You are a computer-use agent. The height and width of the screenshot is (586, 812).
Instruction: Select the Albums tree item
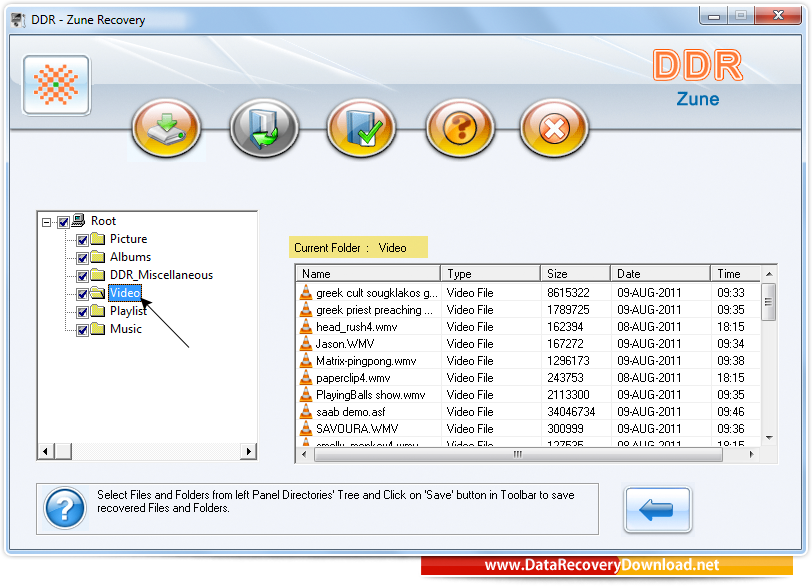(130, 257)
